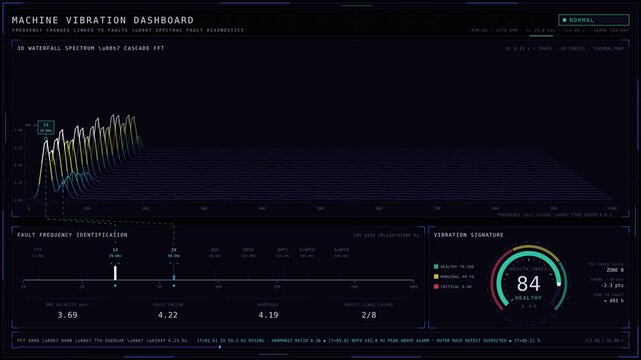The height and width of the screenshot is (360, 641).
Task: Click the dot beneath the 1X marker on axis
Action: click(x=115, y=286)
